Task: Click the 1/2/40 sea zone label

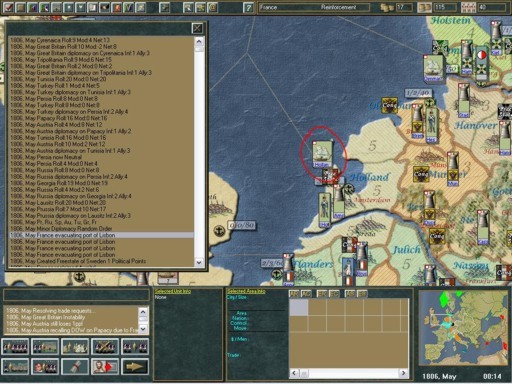Action: [418, 92]
